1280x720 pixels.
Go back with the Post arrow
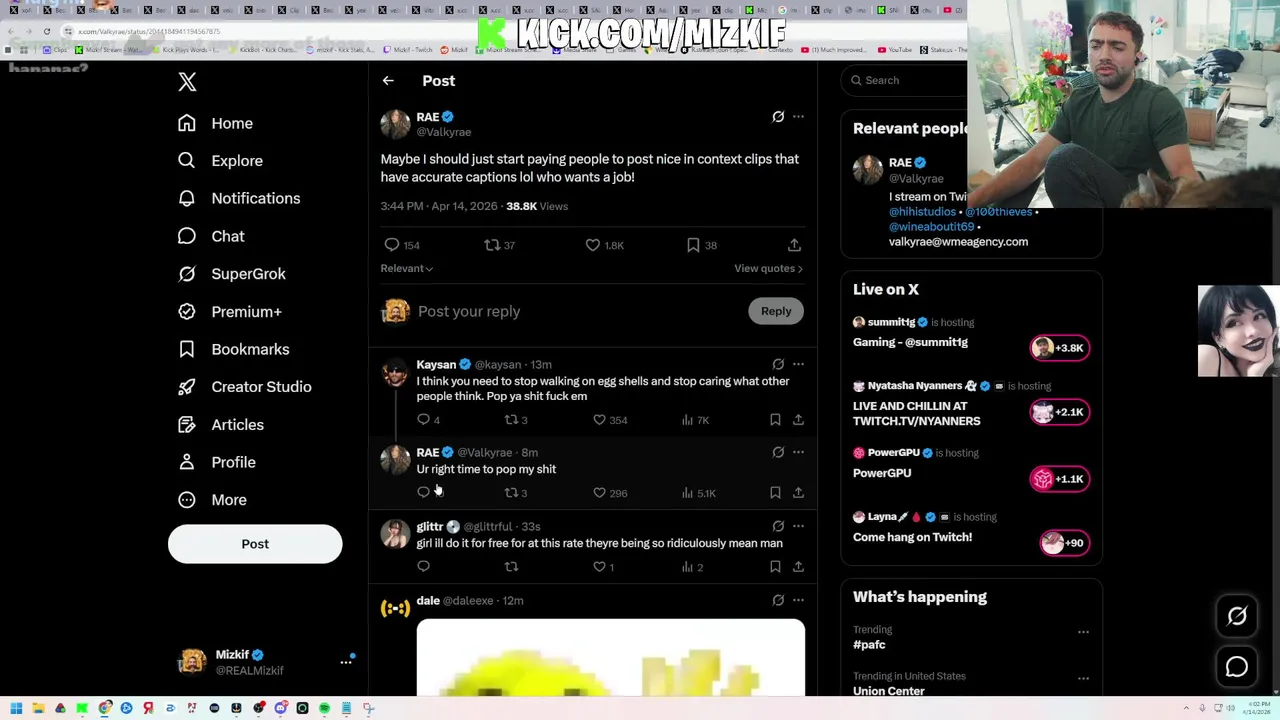(x=388, y=81)
